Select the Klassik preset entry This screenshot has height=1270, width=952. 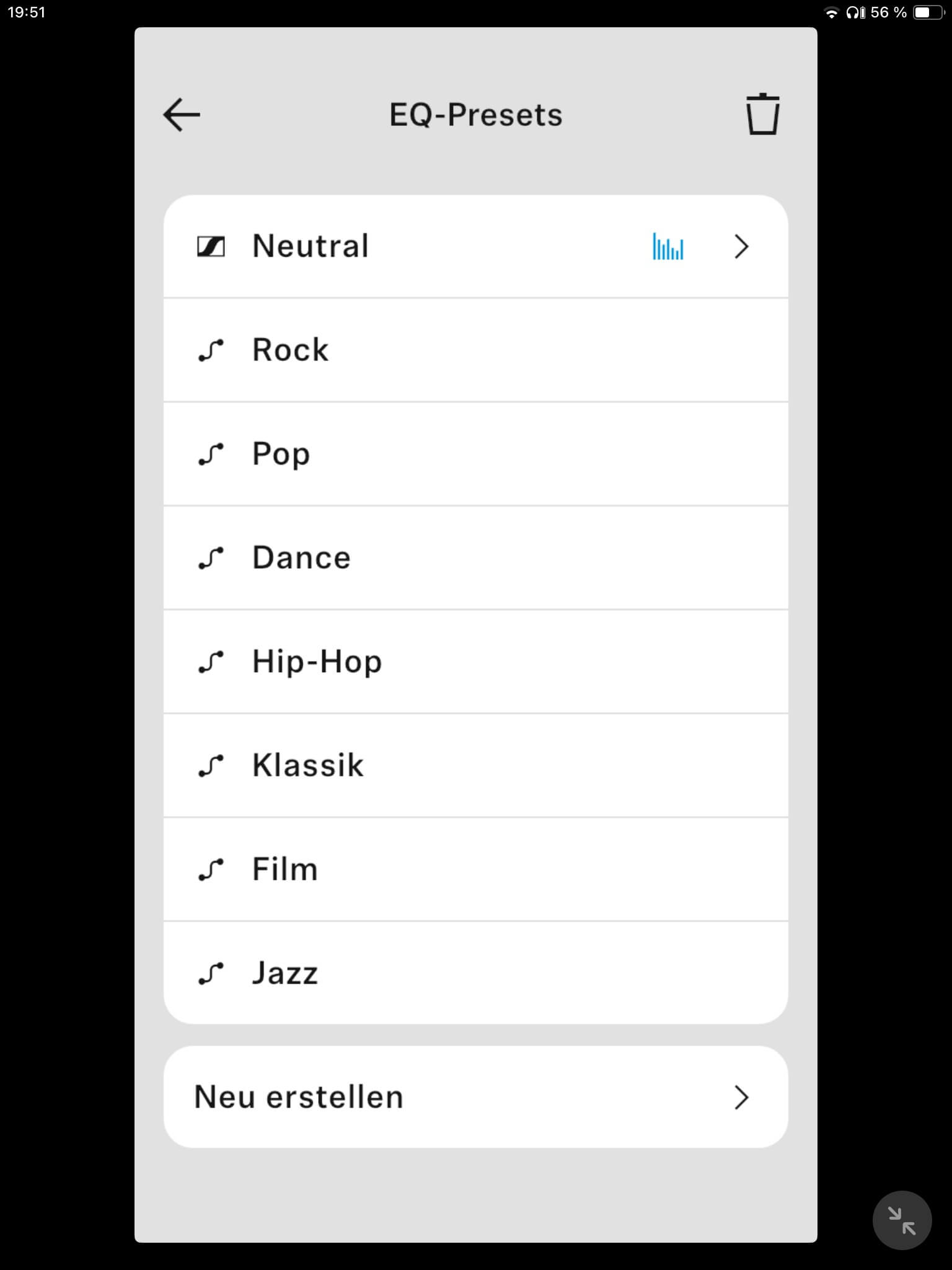point(307,765)
